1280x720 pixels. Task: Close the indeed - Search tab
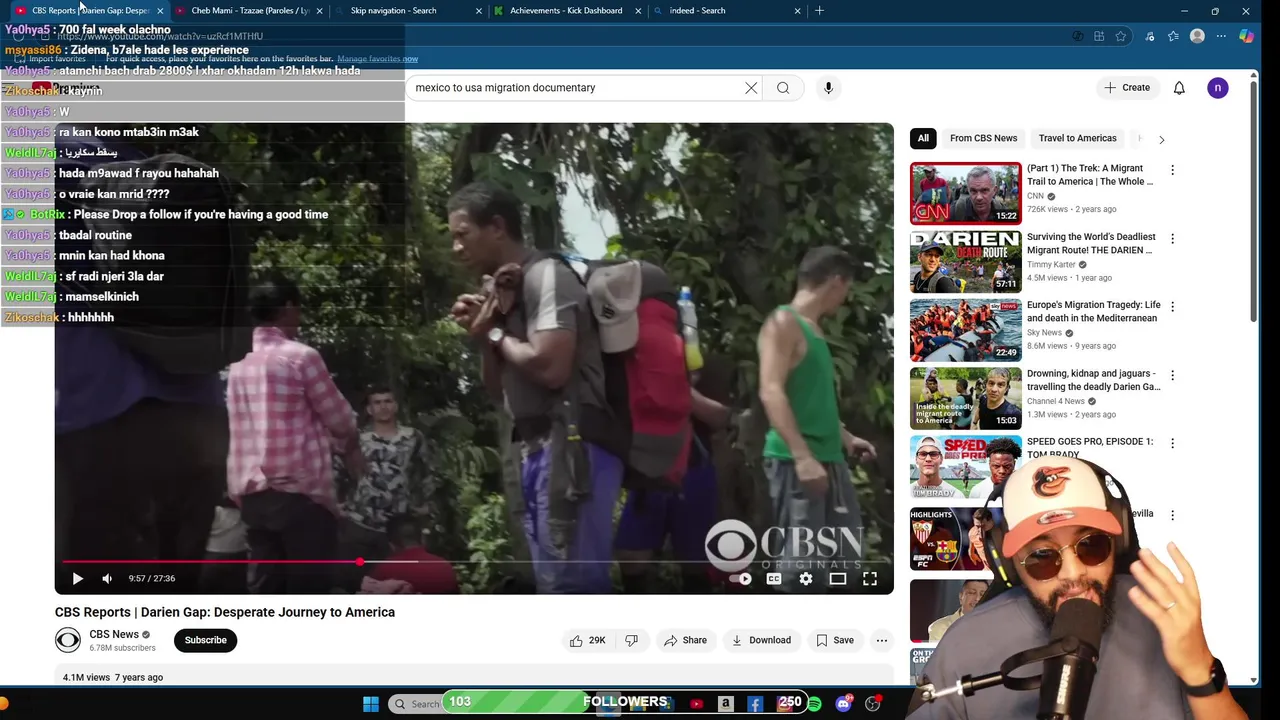point(797,11)
